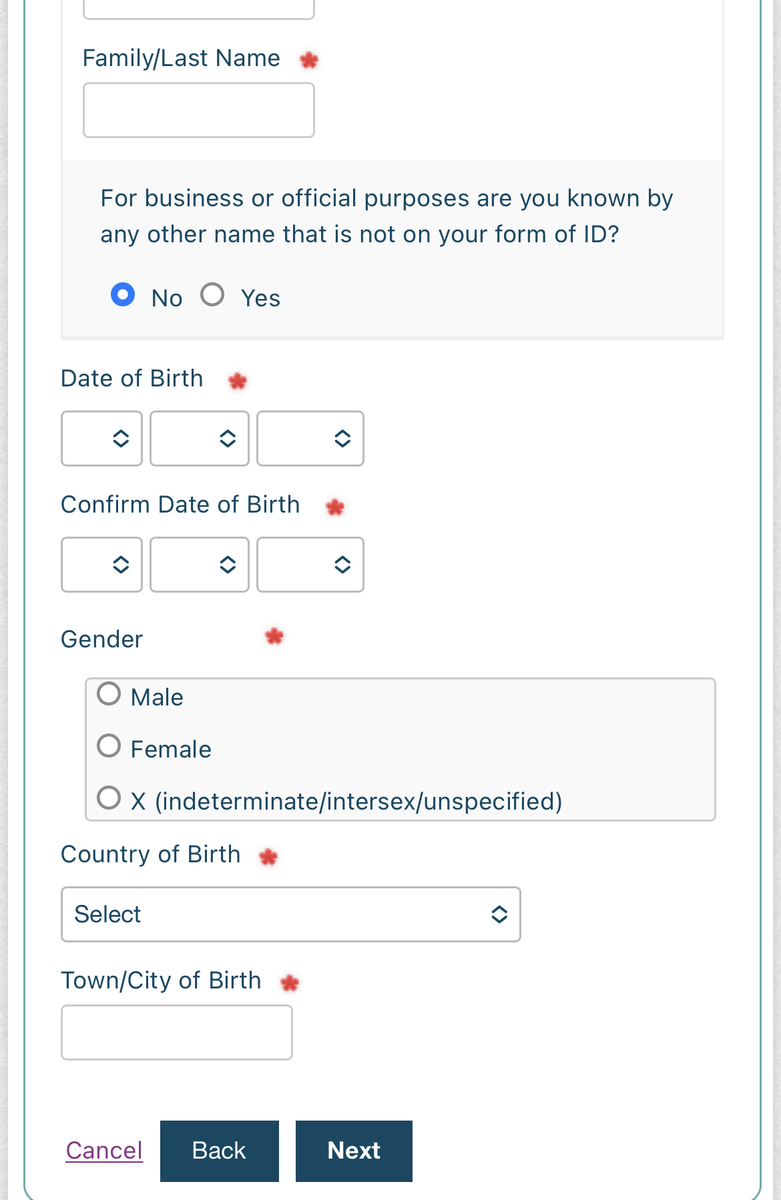
Task: Click red asterisk beside Gender label
Action: click(x=274, y=636)
